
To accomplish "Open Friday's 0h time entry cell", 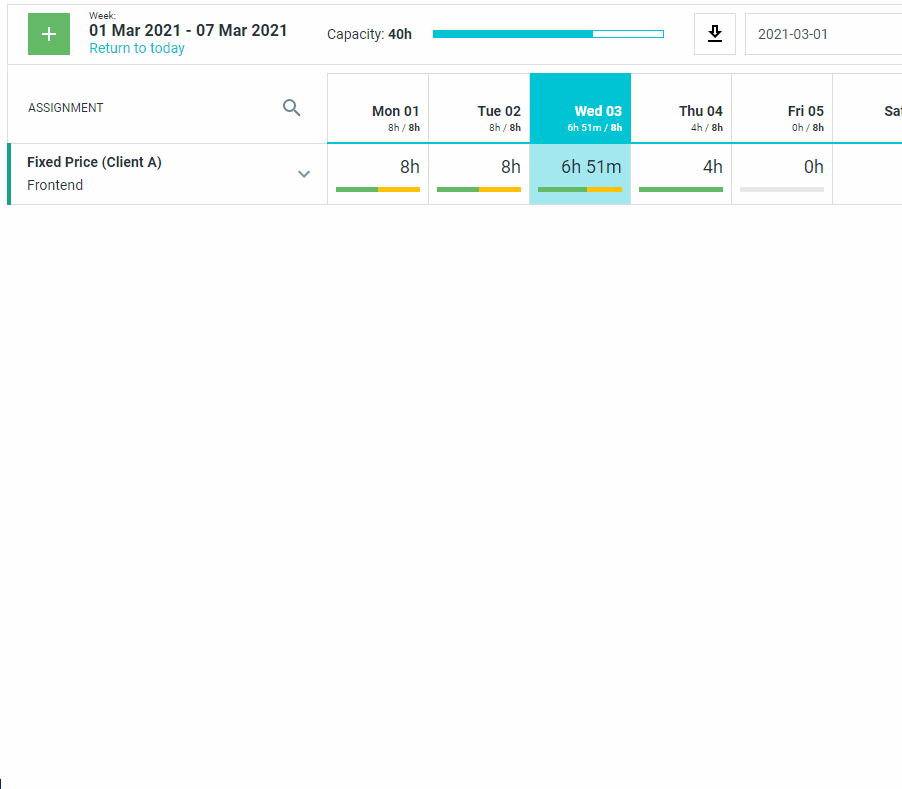I will 782,174.
